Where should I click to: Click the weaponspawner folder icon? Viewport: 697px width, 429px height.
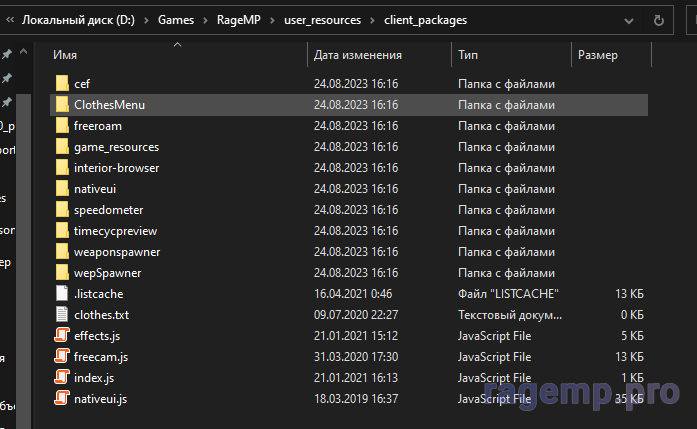pos(61,252)
